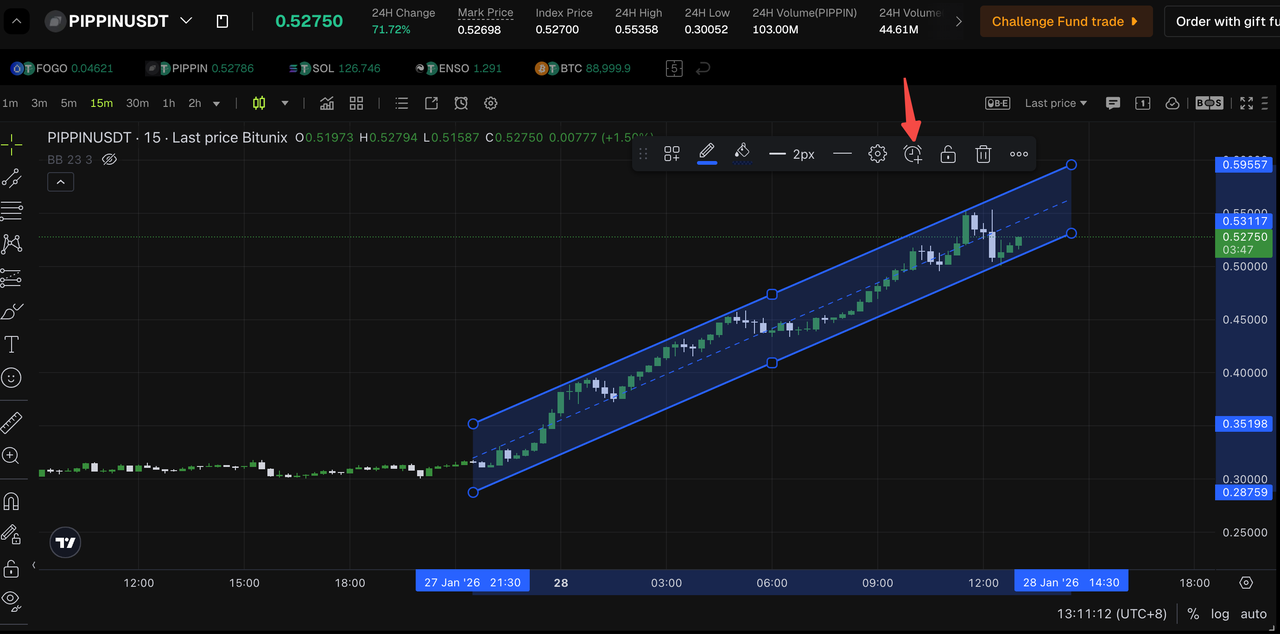Open the Last price dropdown
1280x634 pixels.
1054,102
